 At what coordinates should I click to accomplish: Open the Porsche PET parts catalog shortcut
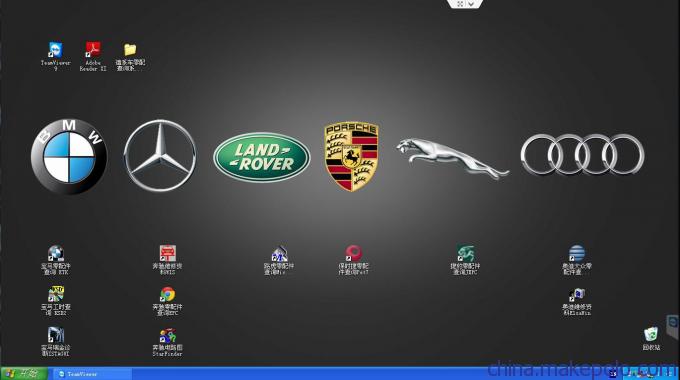tap(353, 260)
